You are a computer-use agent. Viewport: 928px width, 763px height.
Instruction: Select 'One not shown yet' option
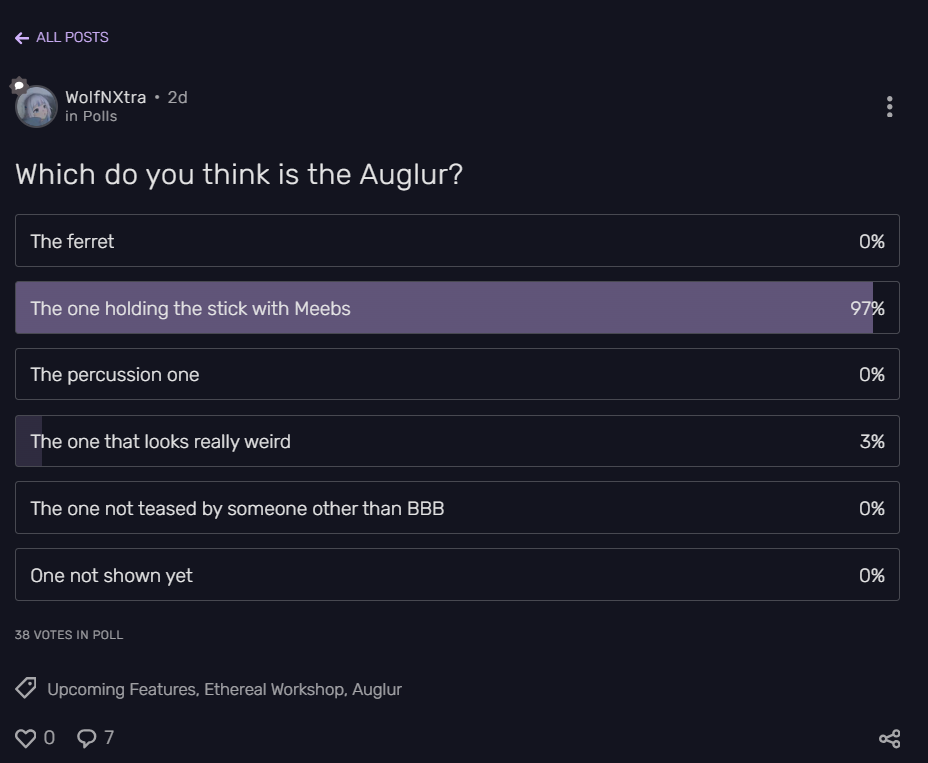pos(457,575)
